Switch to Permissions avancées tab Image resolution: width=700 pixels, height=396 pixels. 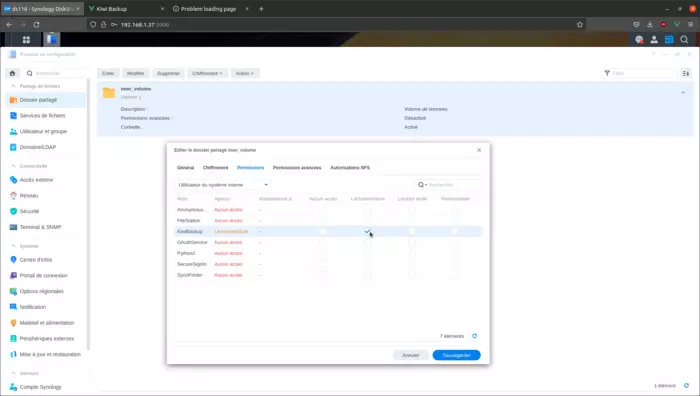coord(297,168)
